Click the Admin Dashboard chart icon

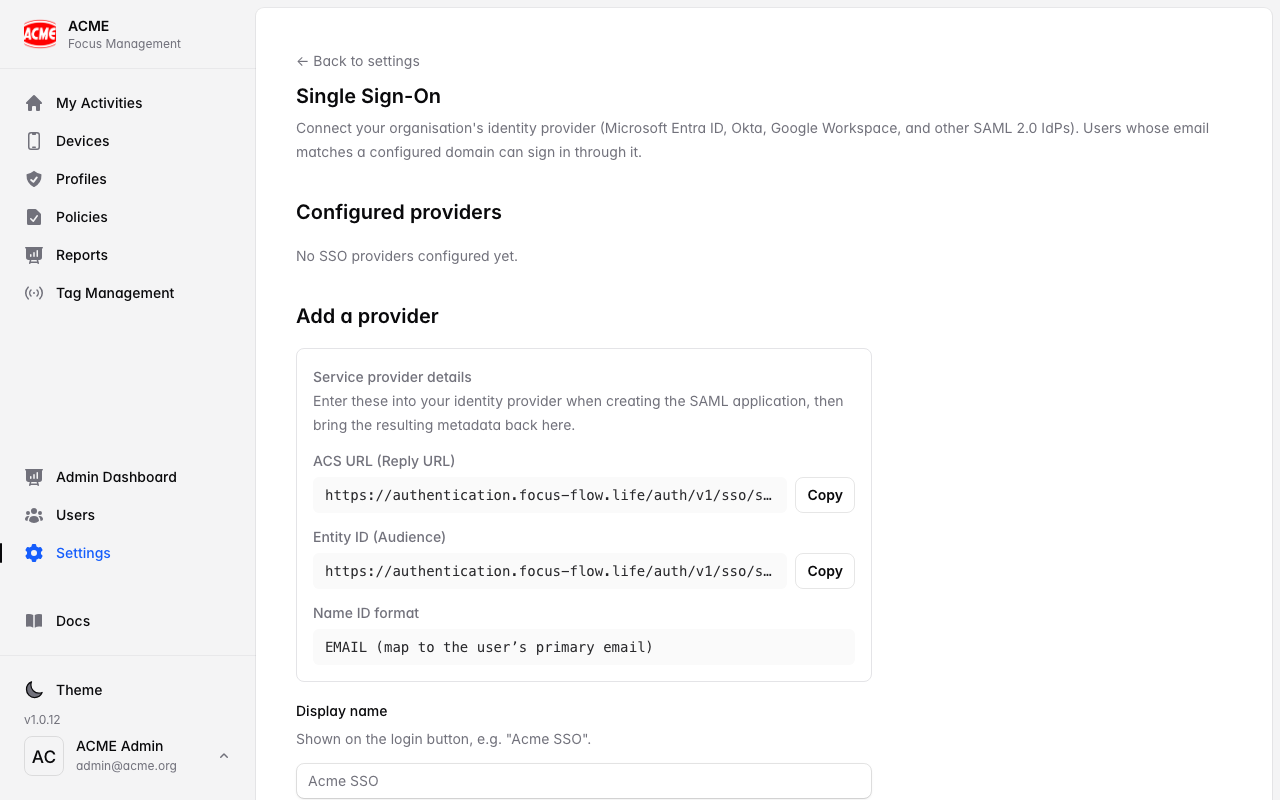[x=34, y=477]
